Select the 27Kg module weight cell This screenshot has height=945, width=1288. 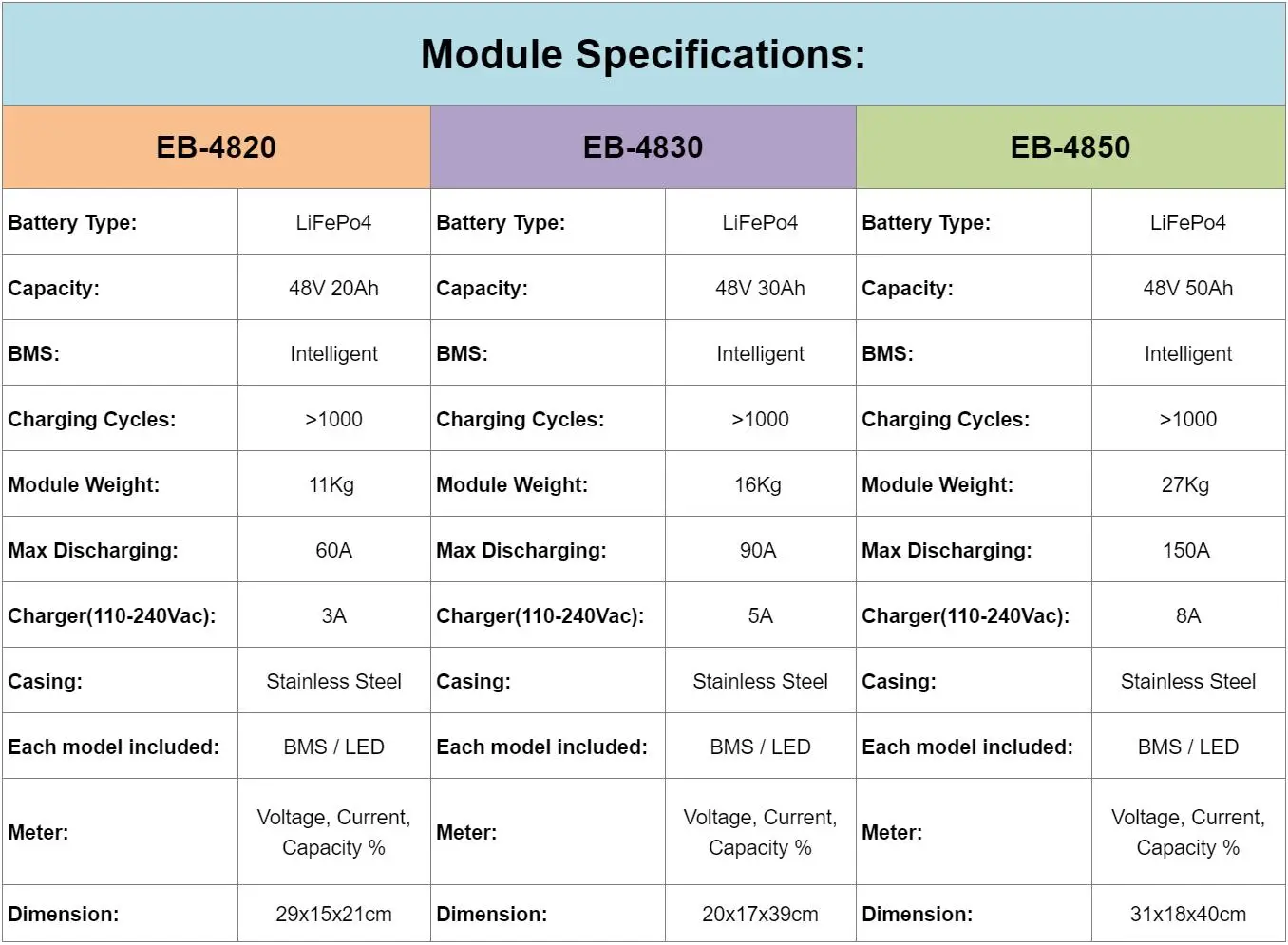coord(1185,484)
